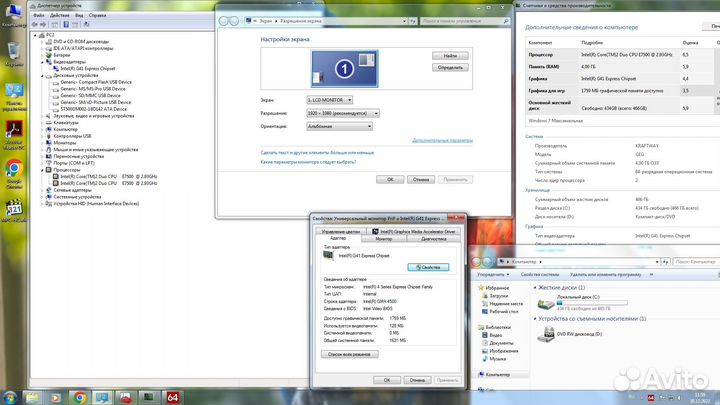Click scan for hardware changes toolbar icon
This screenshot has height=405, width=720.
click(x=87, y=24)
